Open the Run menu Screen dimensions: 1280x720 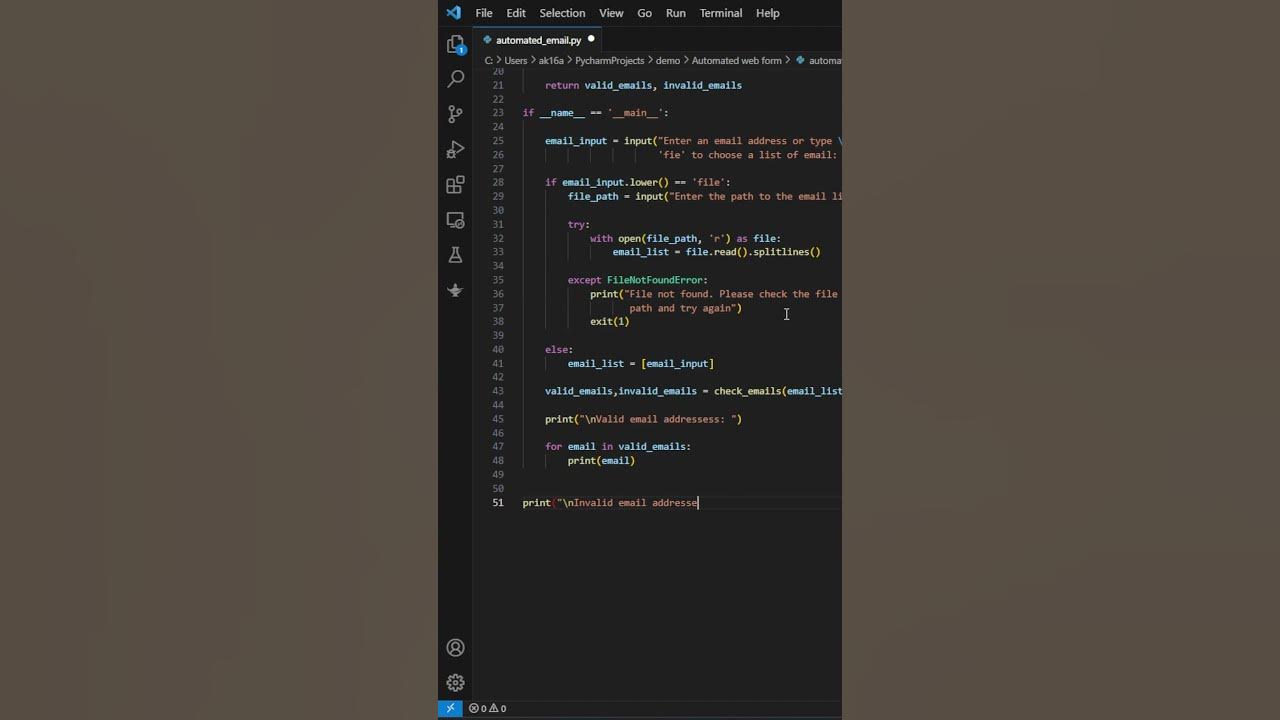coord(676,13)
